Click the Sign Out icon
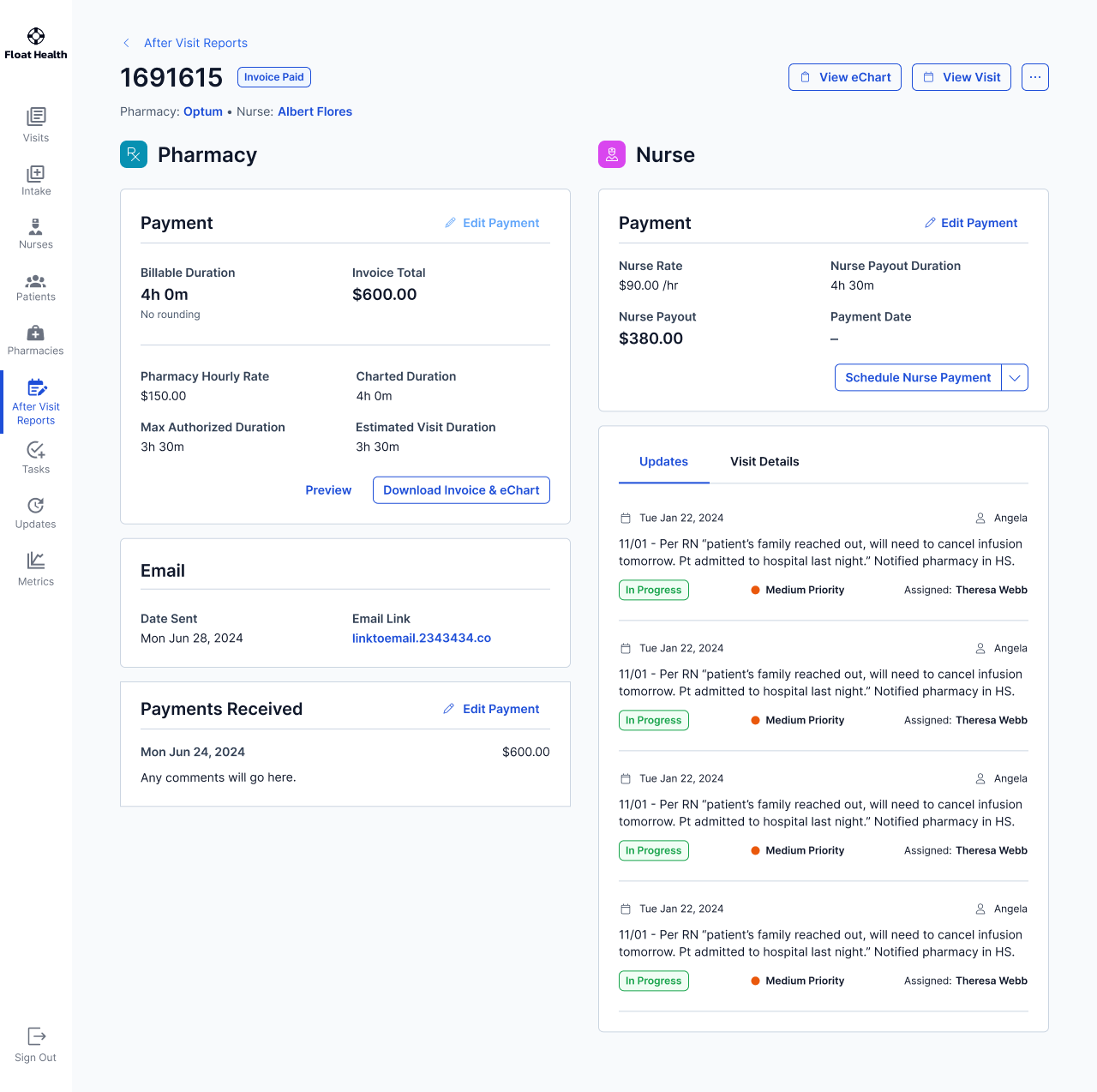Image resolution: width=1097 pixels, height=1092 pixels. pos(36,1036)
